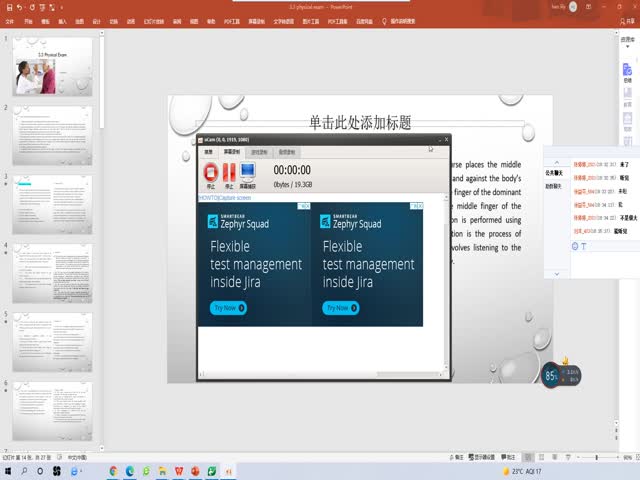Image resolution: width=640 pixels, height=480 pixels.
Task: Pause recording with the red pause button
Action: (229, 173)
